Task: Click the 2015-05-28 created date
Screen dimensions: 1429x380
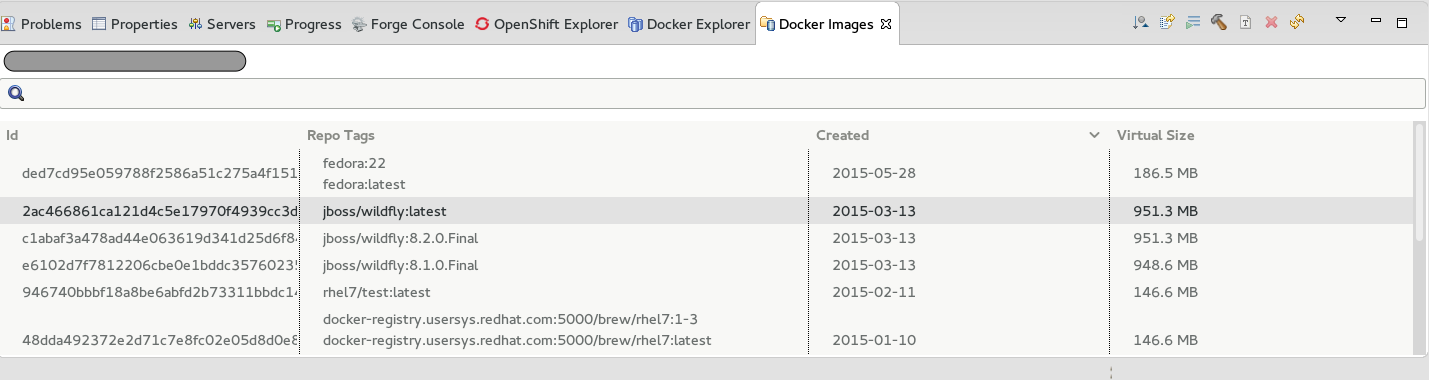Action: [874, 173]
